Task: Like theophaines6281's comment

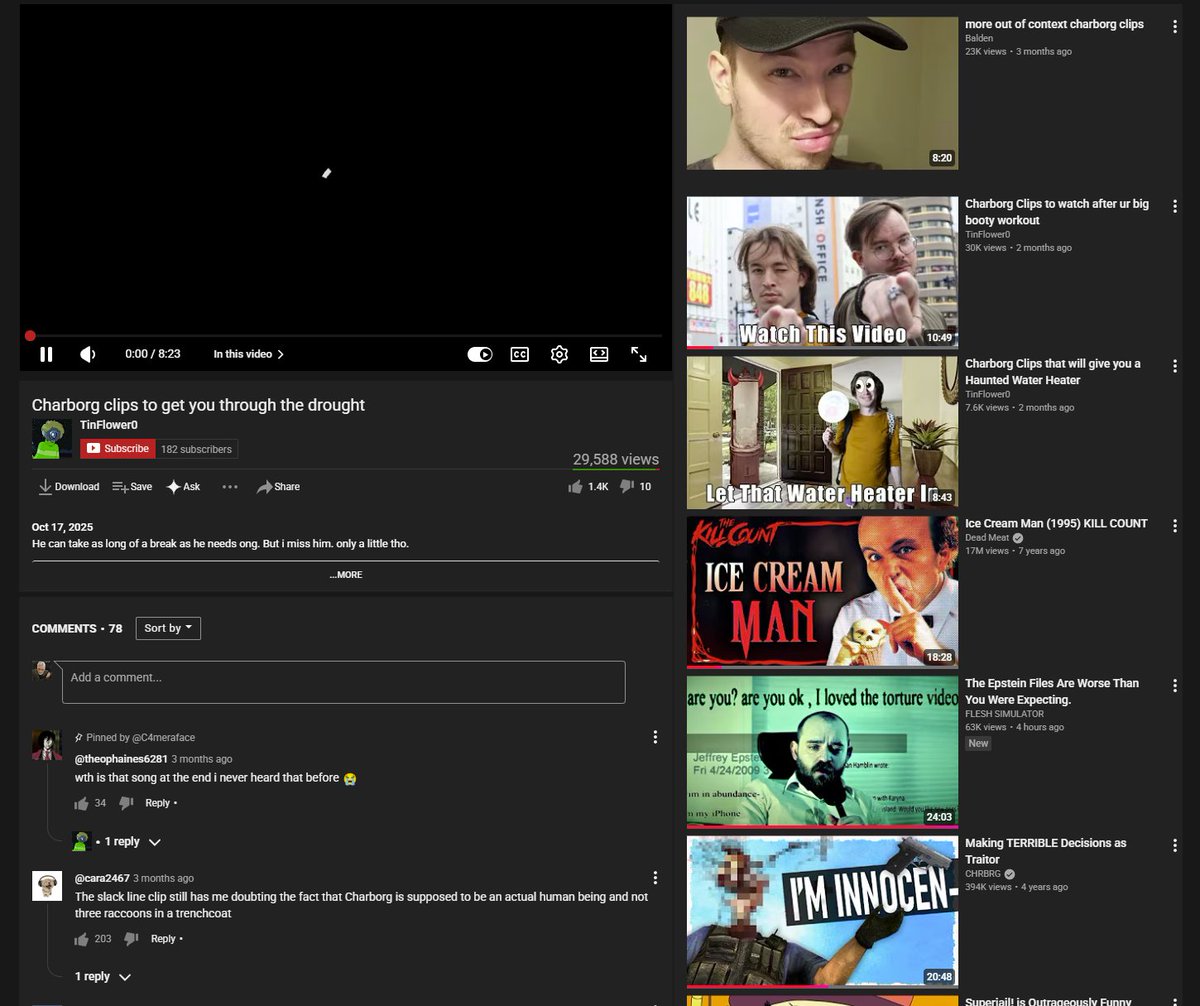Action: click(x=81, y=803)
